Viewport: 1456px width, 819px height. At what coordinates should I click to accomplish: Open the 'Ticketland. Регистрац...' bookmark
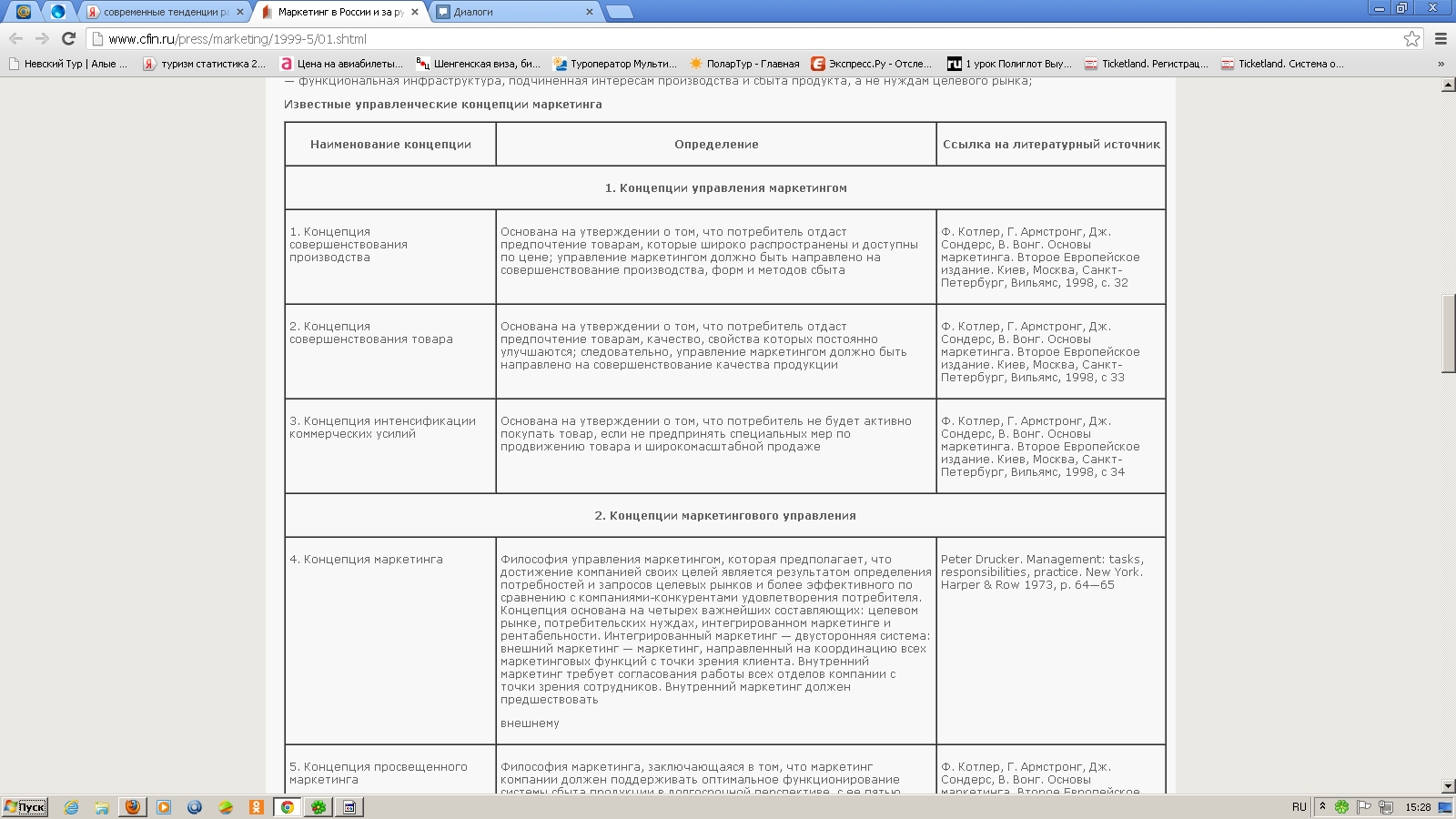tap(1147, 64)
